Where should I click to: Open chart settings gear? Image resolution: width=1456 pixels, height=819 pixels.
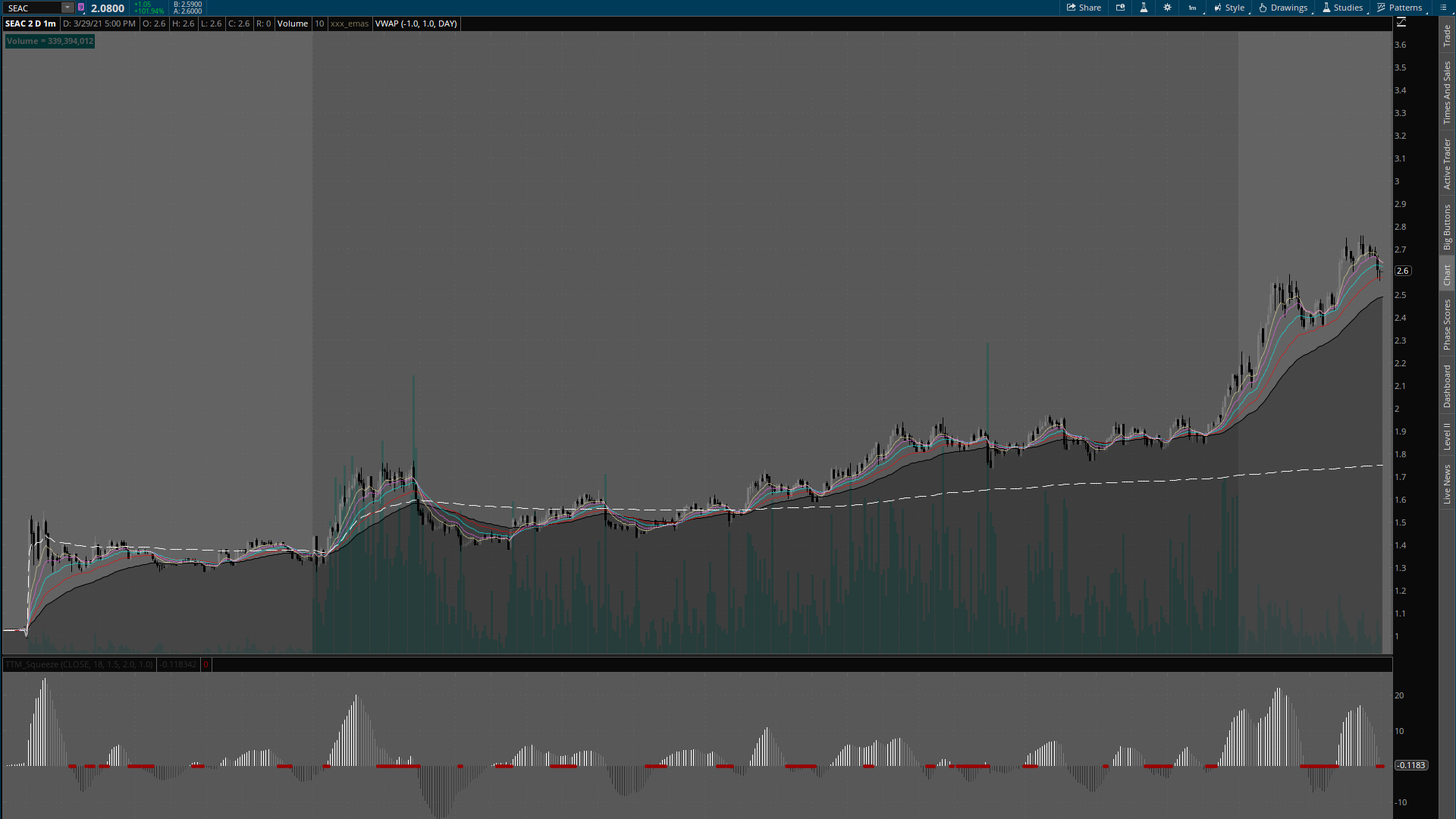pos(1167,8)
